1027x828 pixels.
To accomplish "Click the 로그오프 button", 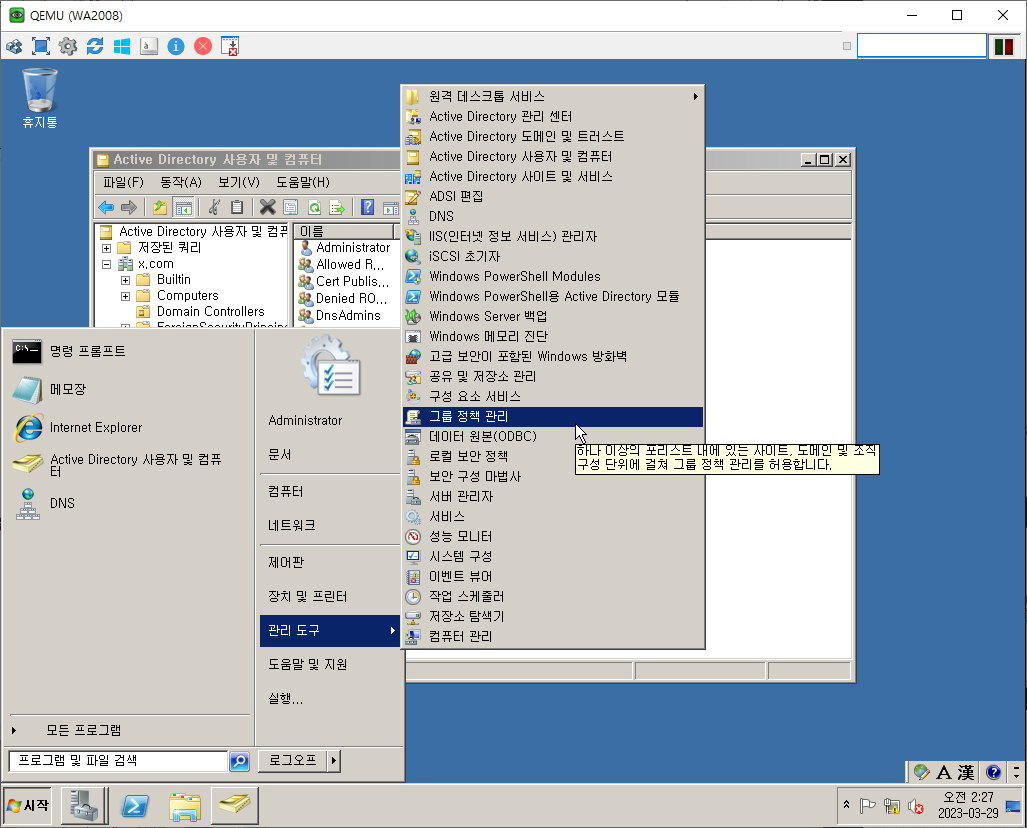I will 293,760.
